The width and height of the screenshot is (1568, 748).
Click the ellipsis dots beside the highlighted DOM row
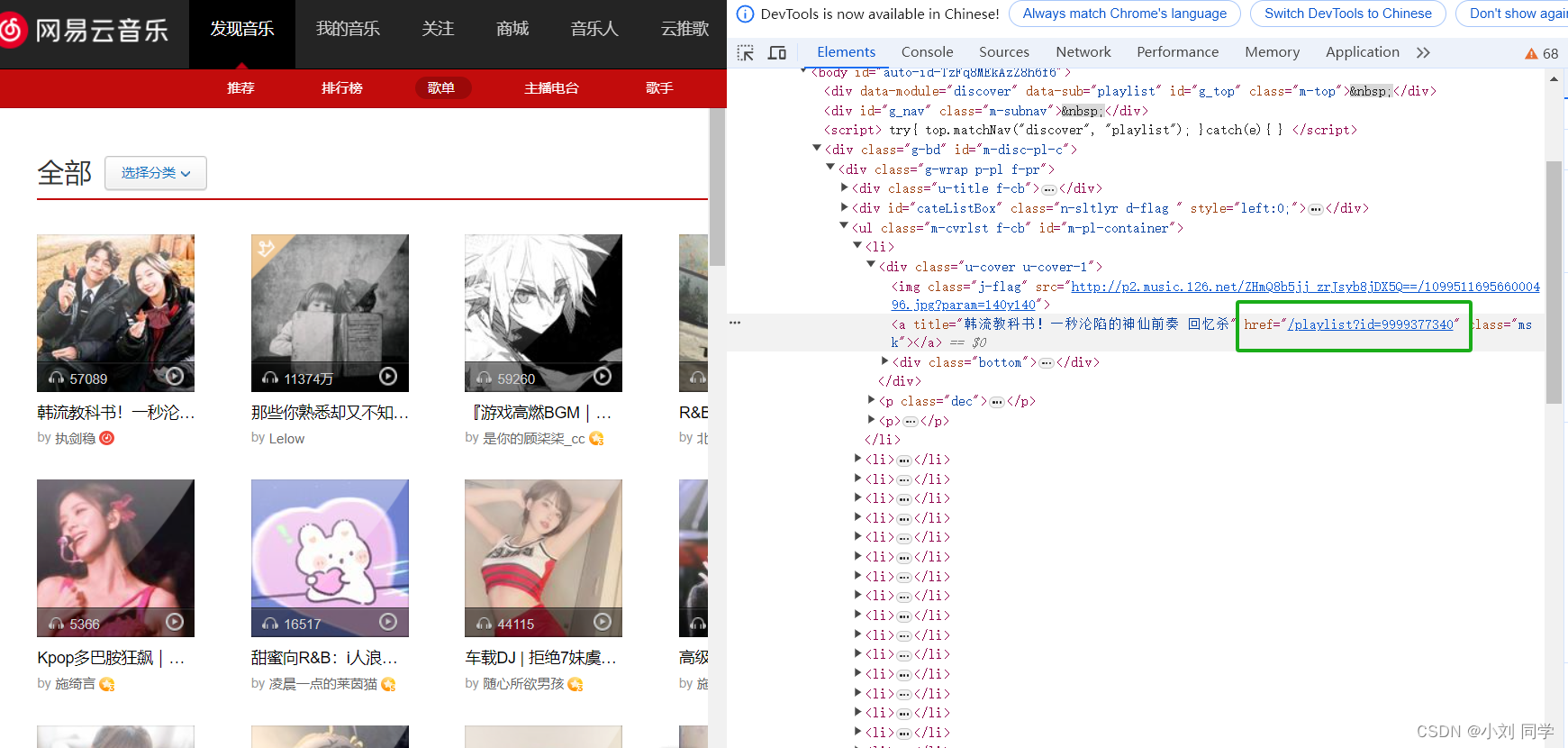coord(735,323)
